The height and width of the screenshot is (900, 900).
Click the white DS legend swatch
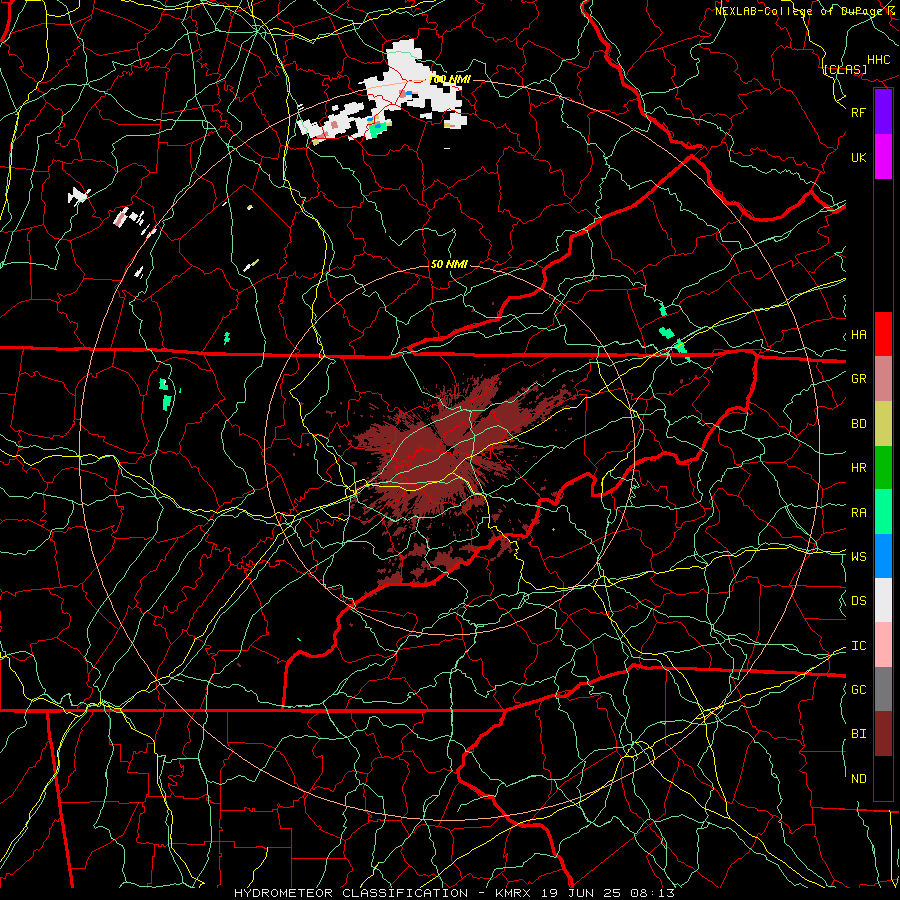[883, 600]
